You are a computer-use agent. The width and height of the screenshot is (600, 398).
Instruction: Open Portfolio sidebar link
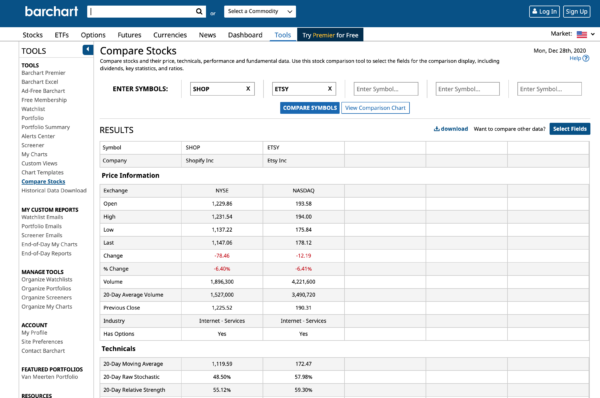click(x=33, y=118)
